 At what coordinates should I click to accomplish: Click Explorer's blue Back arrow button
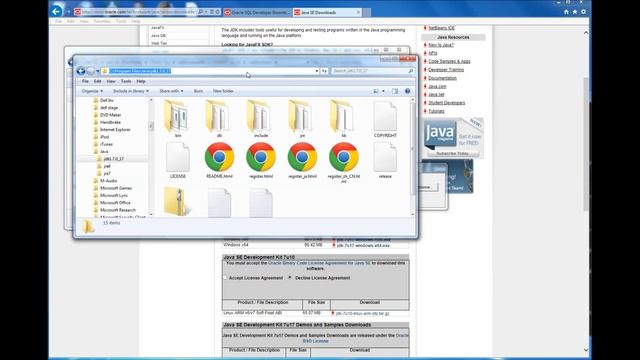pos(81,71)
